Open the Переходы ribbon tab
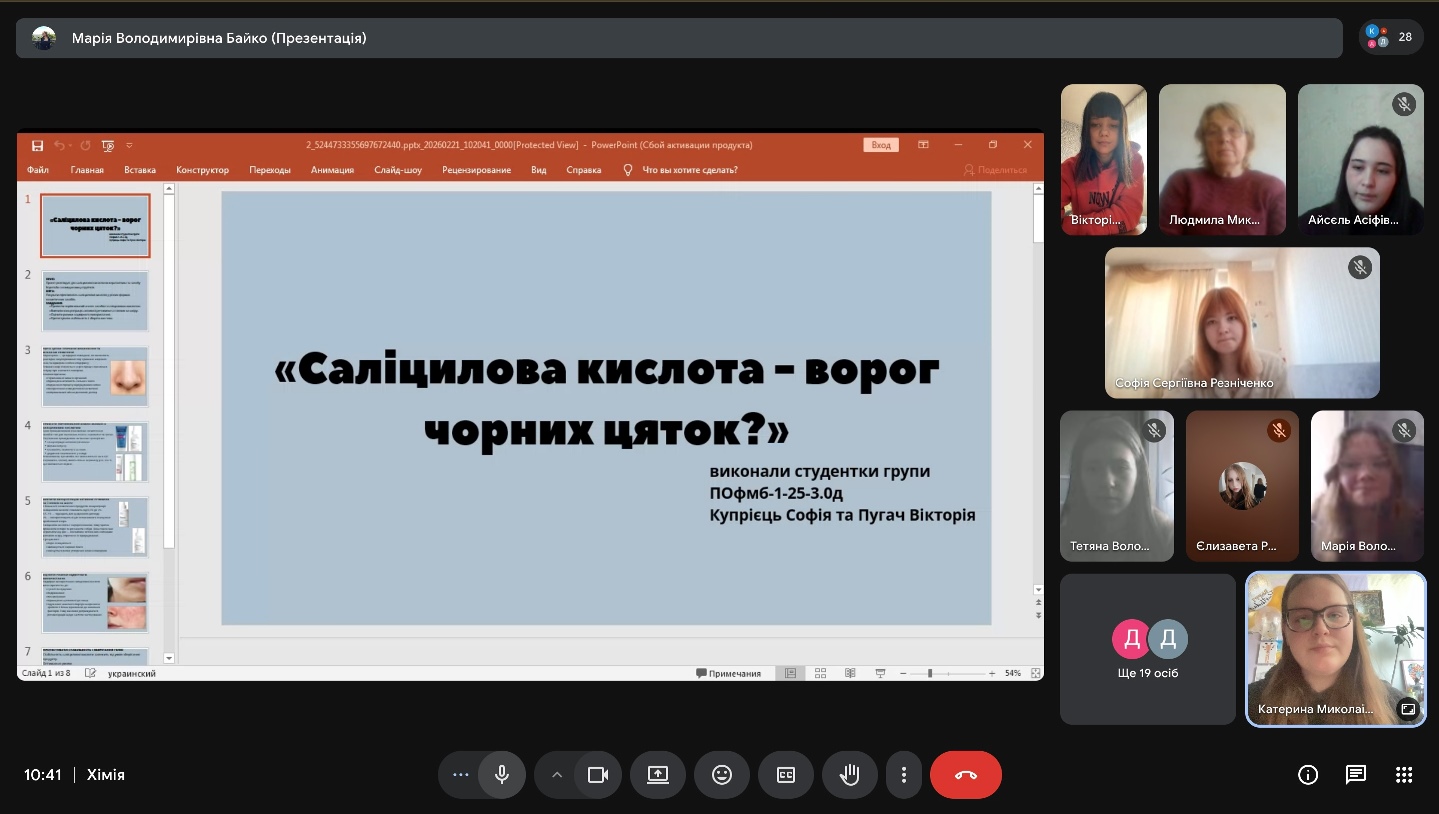This screenshot has height=814, width=1439. [270, 170]
